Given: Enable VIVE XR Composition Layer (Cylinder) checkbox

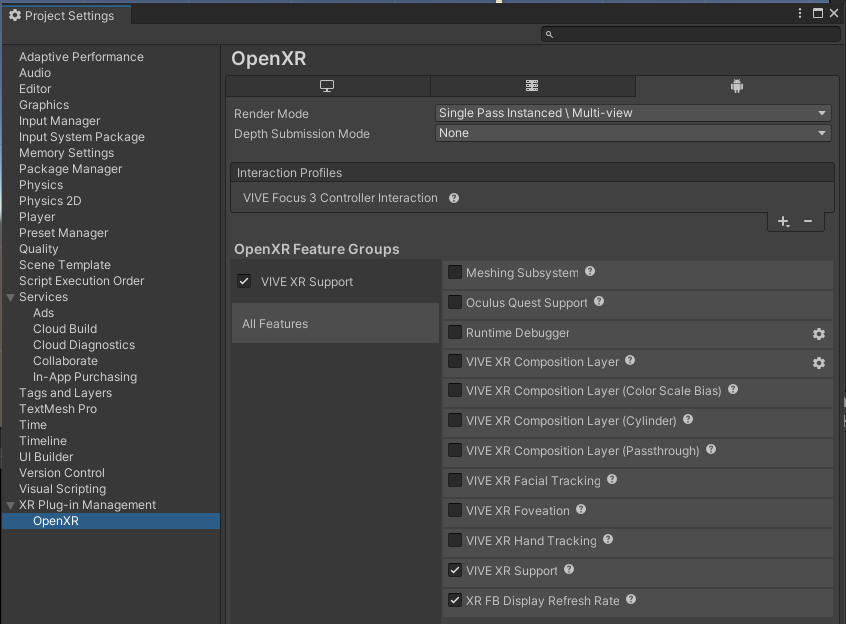Looking at the screenshot, I should [455, 420].
